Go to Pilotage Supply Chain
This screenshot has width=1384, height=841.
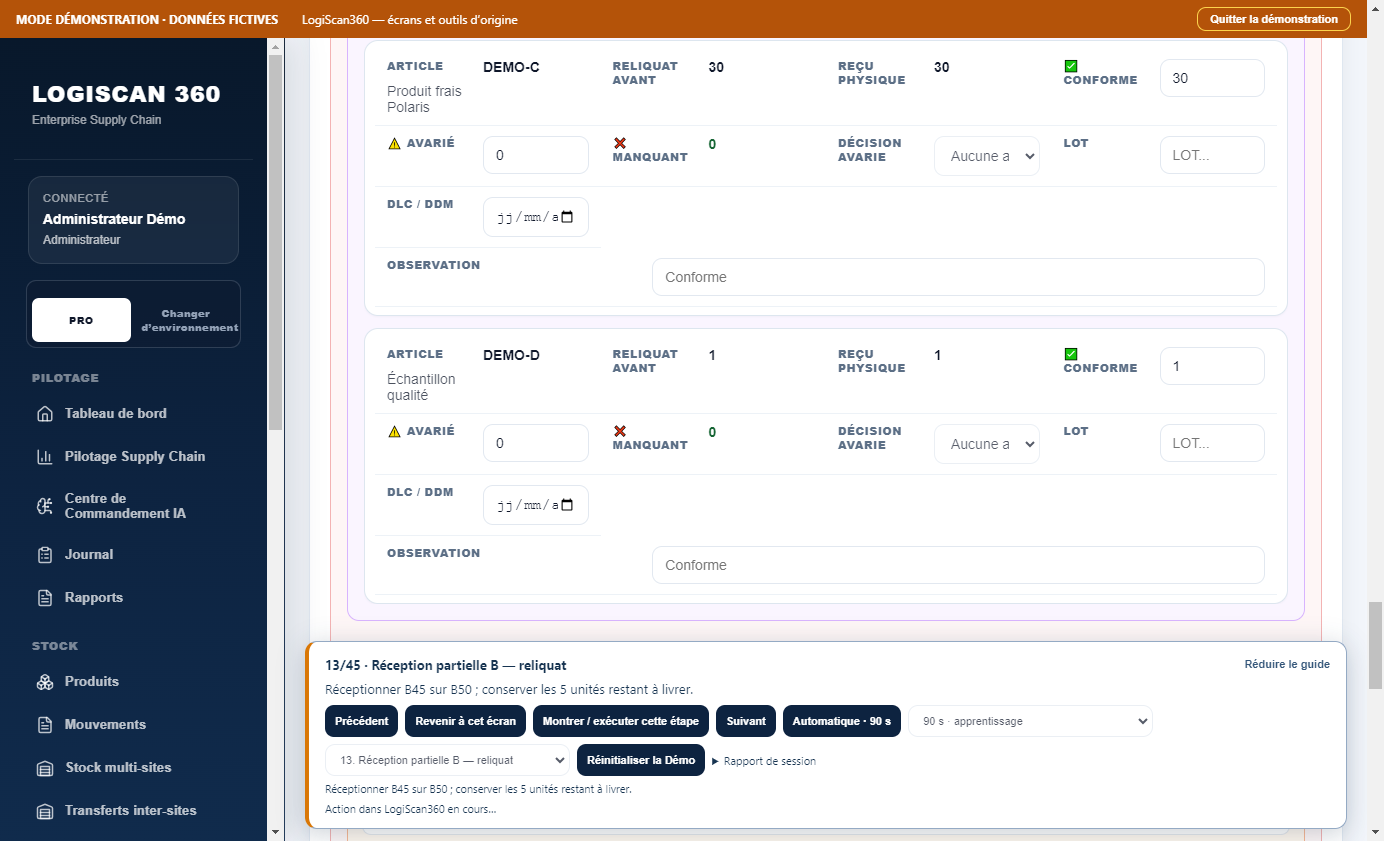(135, 456)
